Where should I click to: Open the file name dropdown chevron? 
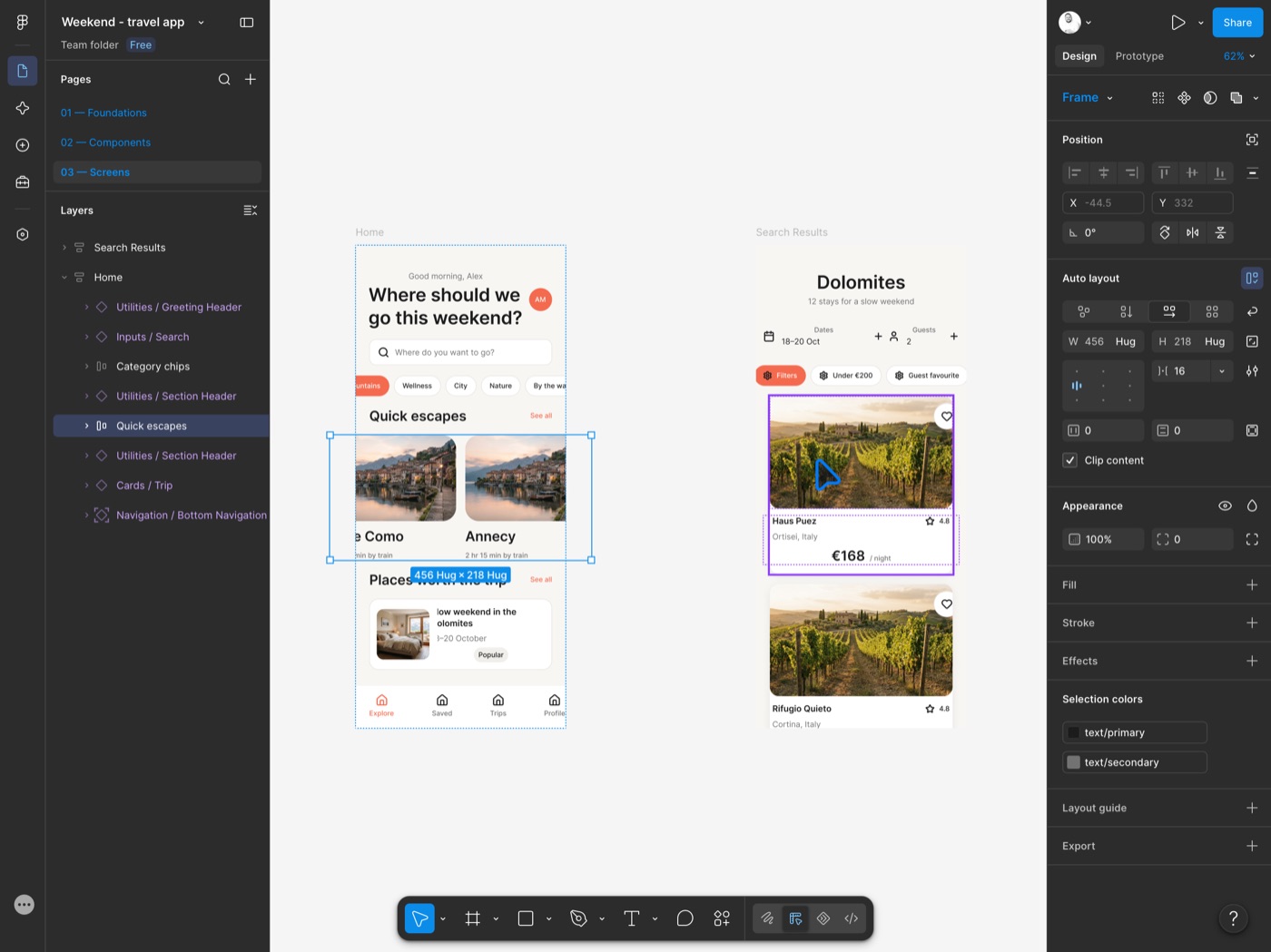tap(201, 23)
